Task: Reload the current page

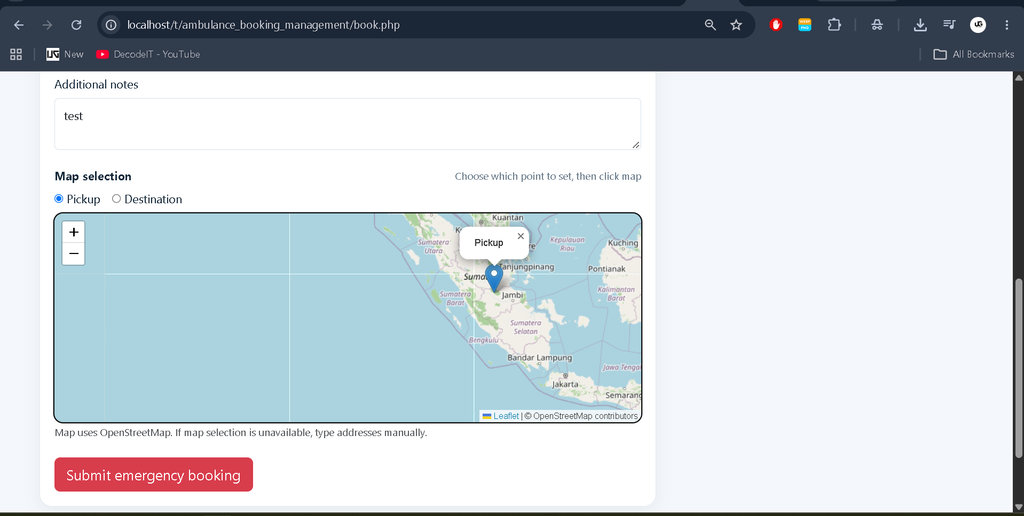Action: click(76, 25)
